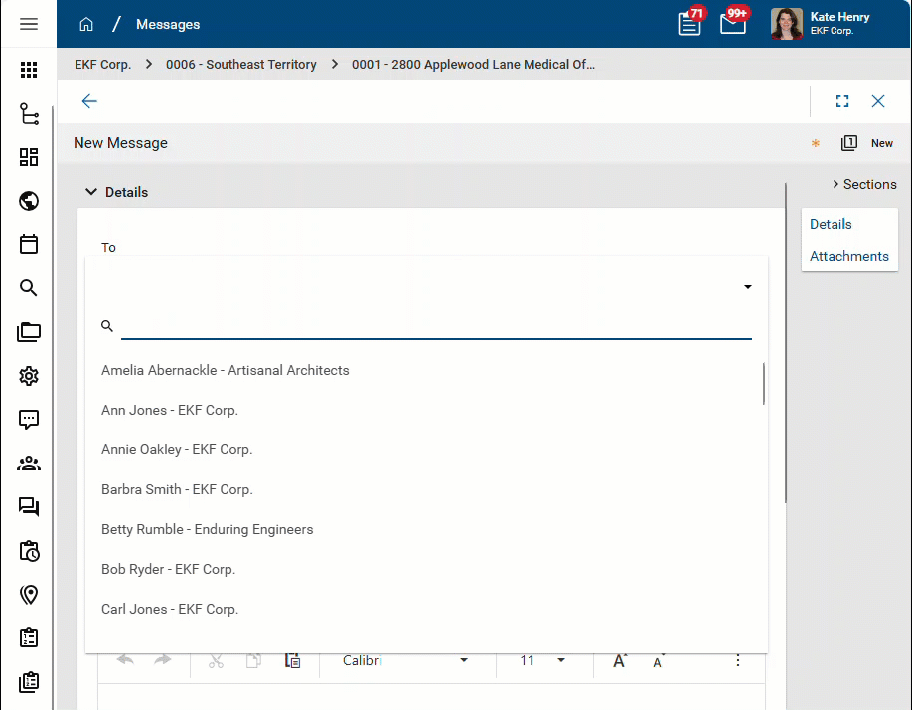Click the recipient search input field
Viewport: 912px width, 710px height.
[x=435, y=326]
